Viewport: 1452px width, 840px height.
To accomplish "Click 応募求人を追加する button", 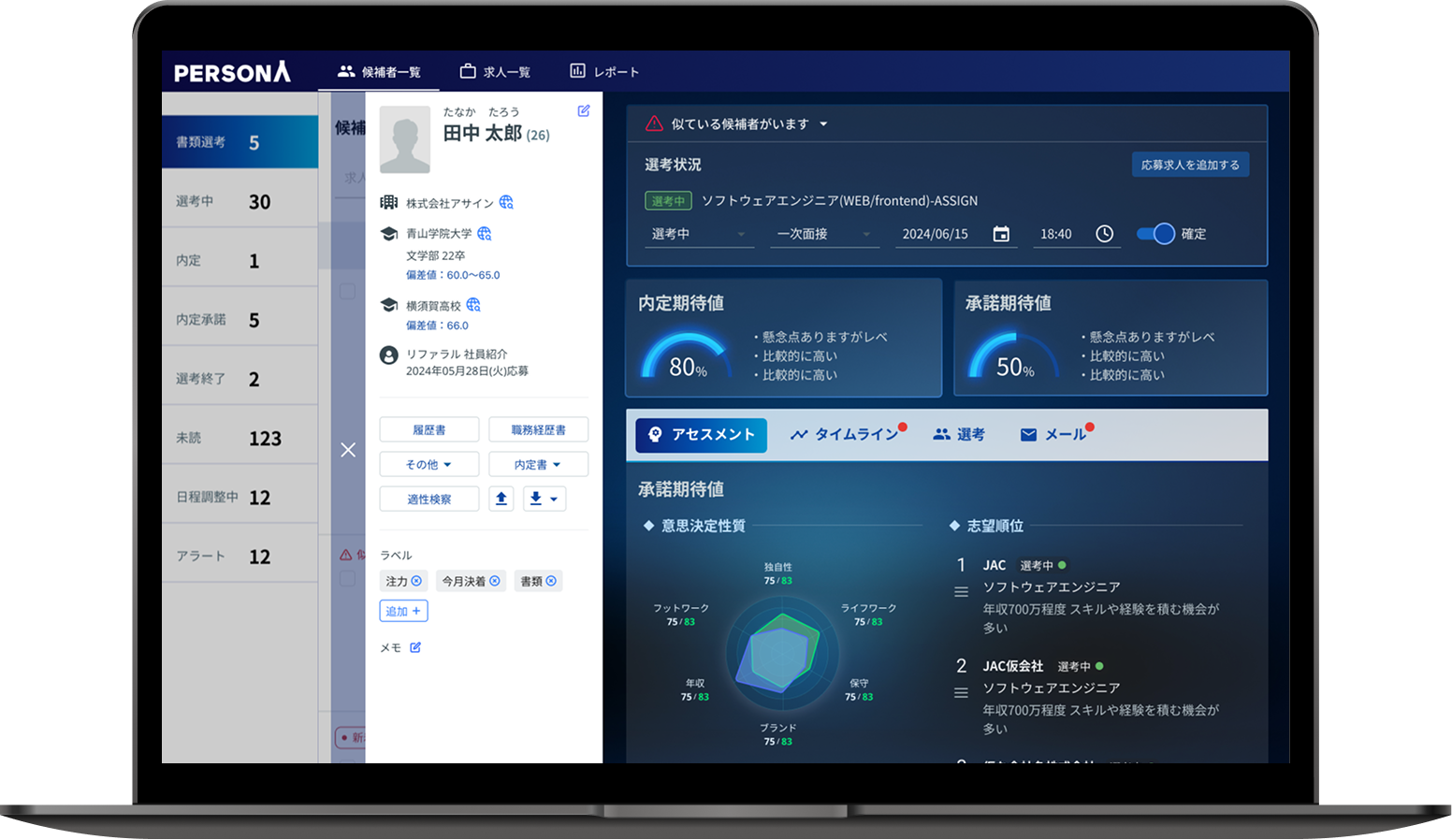I will (1190, 165).
